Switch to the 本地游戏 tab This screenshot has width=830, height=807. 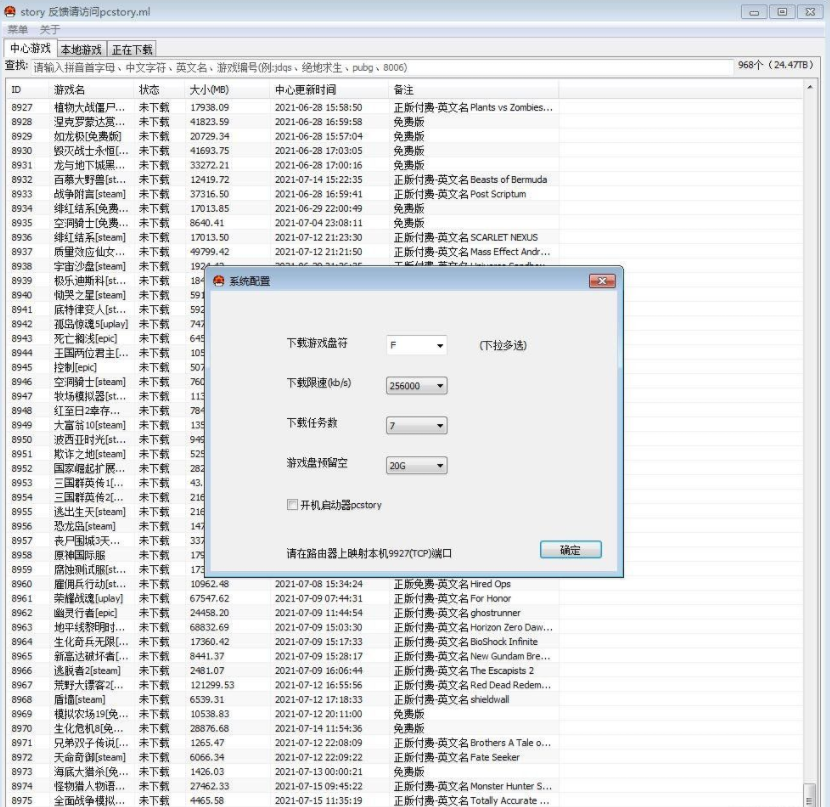pyautogui.click(x=80, y=49)
